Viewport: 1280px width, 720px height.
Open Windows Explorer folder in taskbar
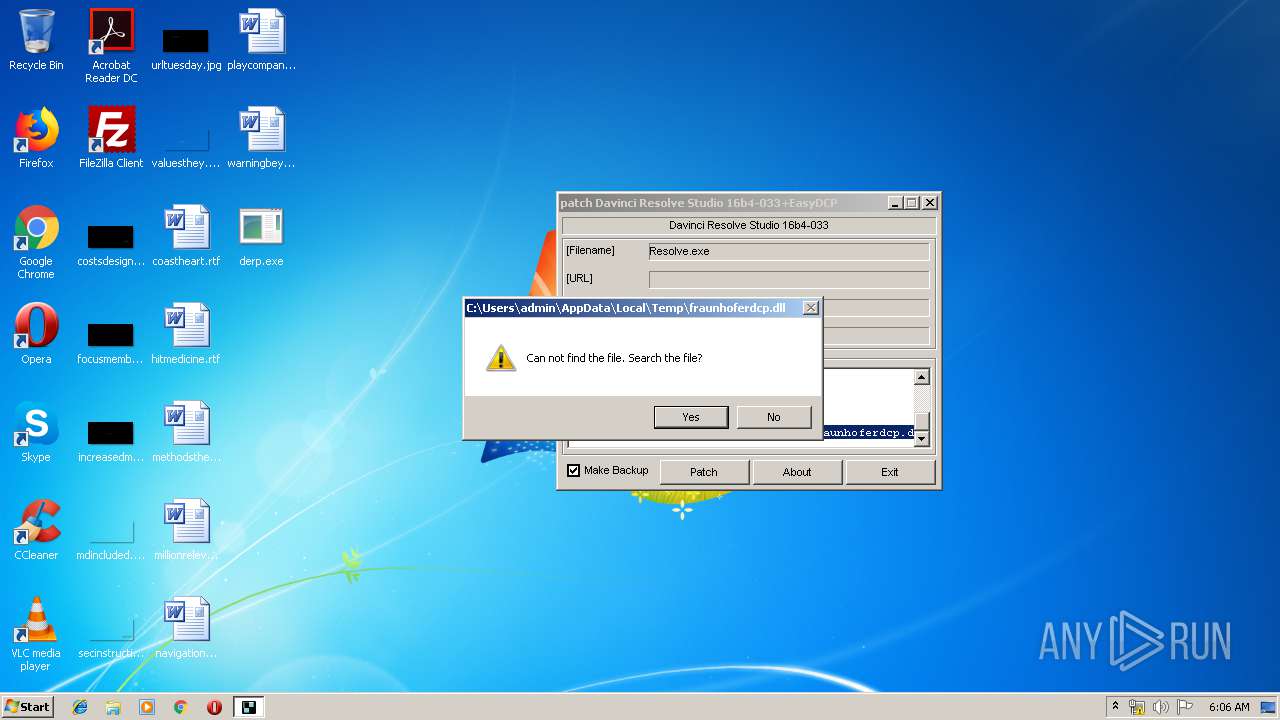113,707
